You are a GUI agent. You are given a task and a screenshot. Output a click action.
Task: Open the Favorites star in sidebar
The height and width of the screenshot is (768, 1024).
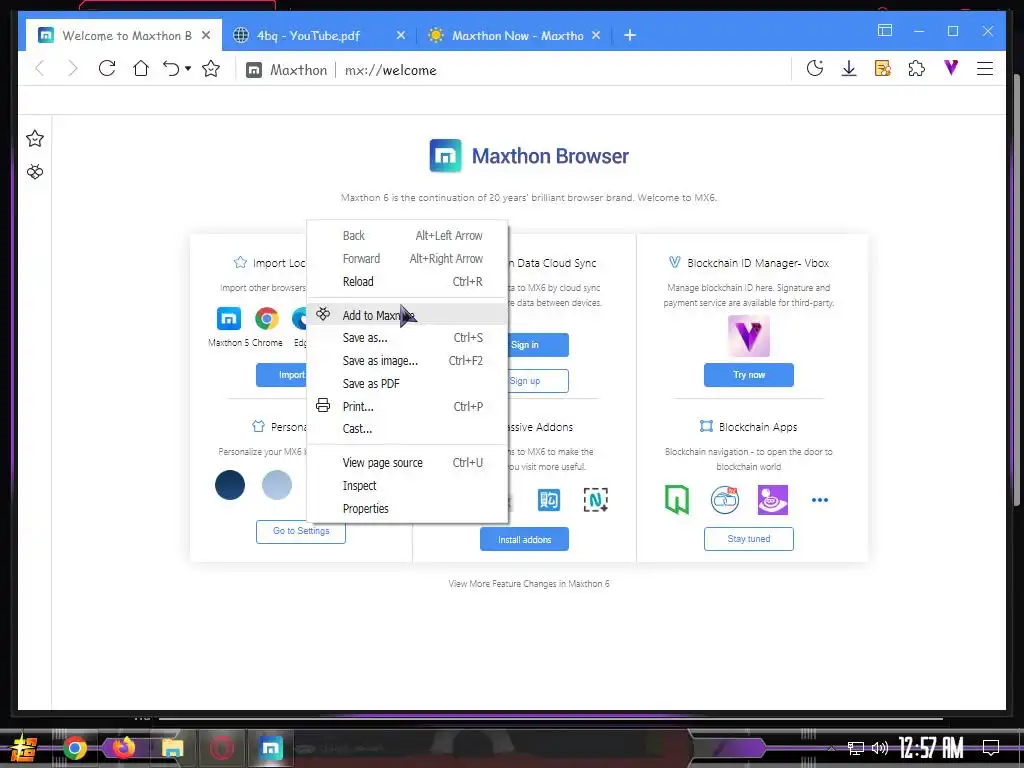pyautogui.click(x=35, y=138)
